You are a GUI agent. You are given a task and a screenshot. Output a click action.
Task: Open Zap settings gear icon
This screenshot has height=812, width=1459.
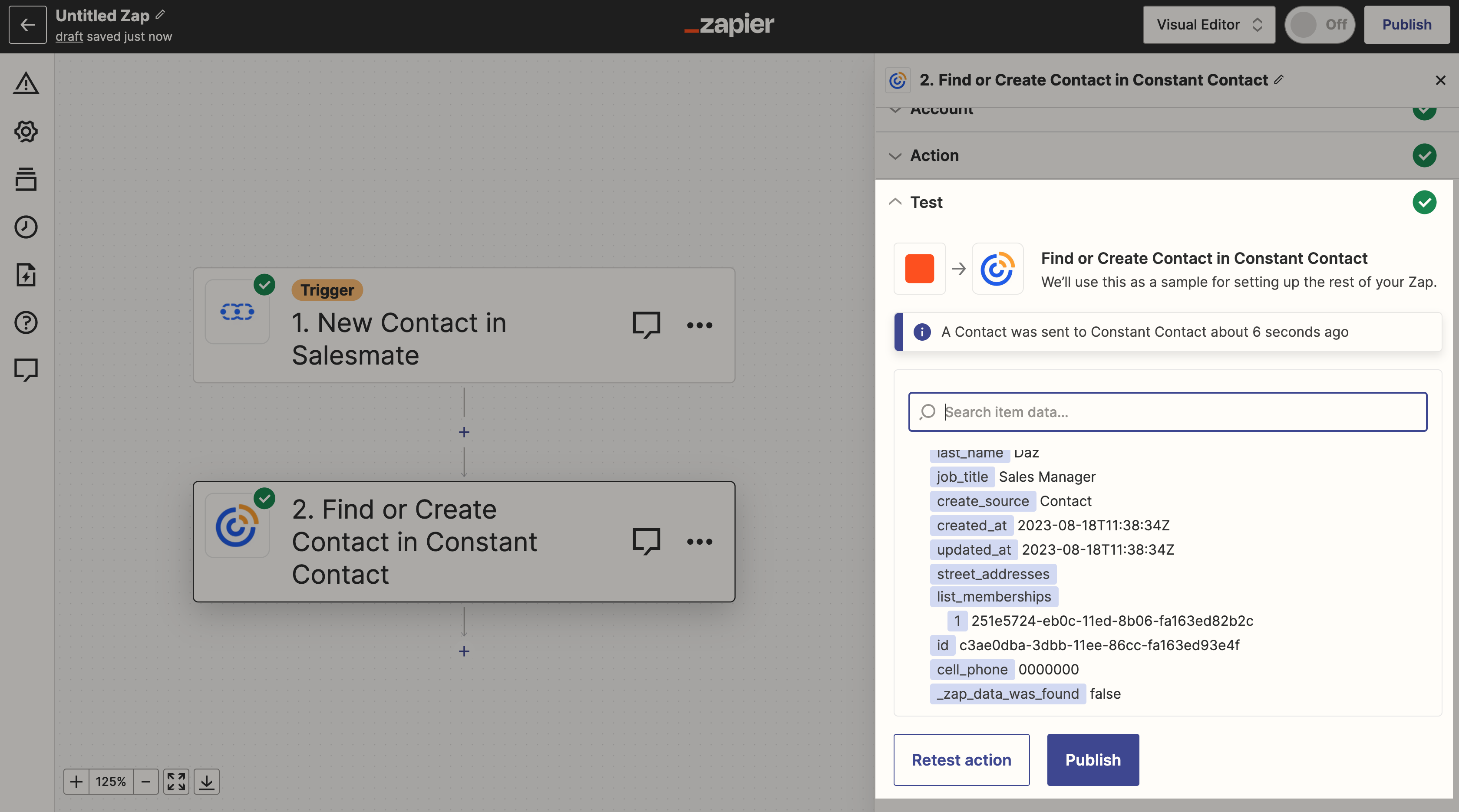tap(26, 131)
